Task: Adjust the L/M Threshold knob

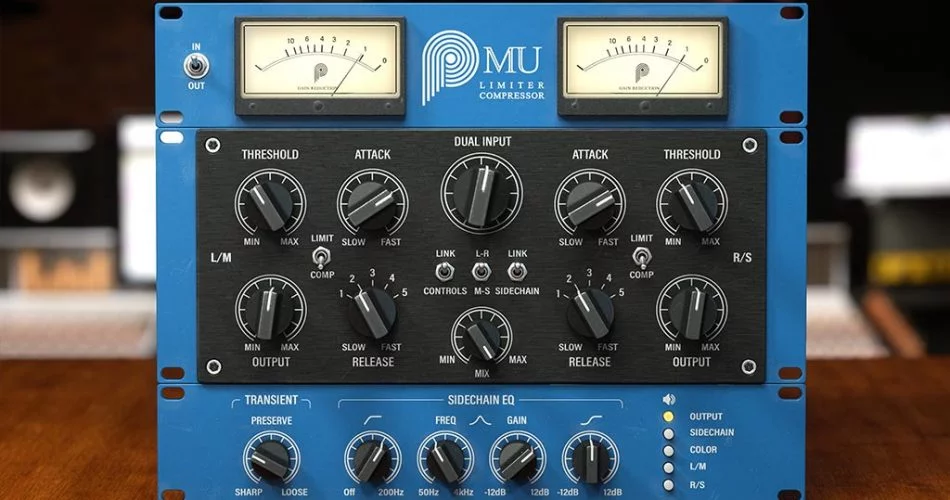Action: point(270,204)
